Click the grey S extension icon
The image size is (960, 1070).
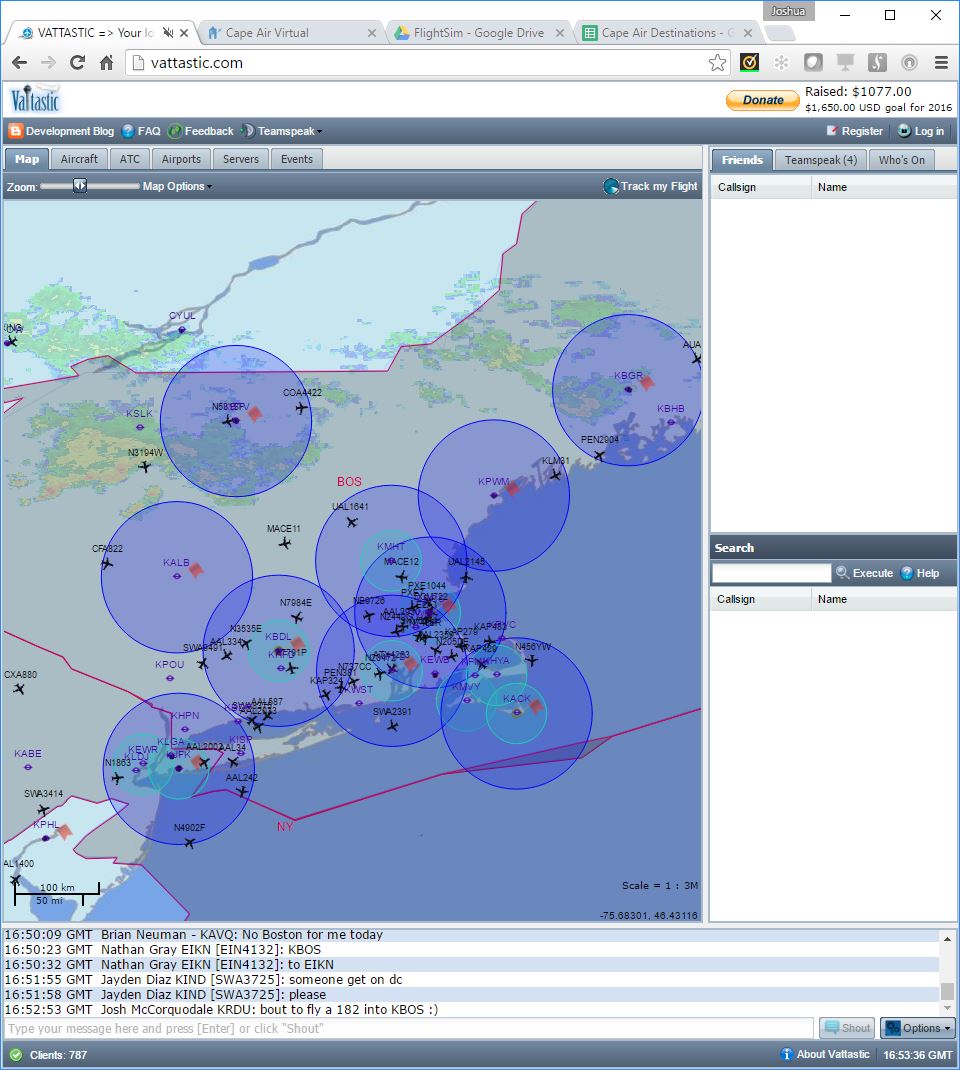point(877,63)
